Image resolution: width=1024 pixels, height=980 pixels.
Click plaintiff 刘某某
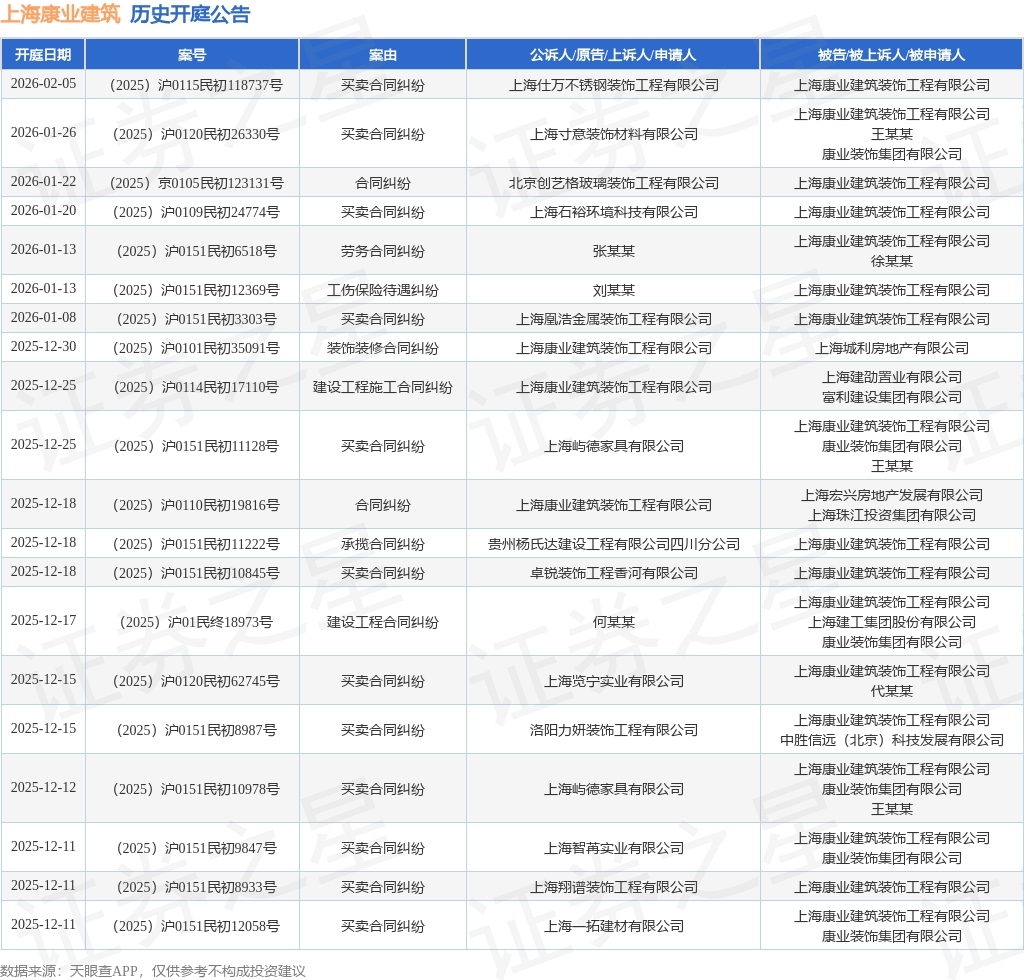614,290
